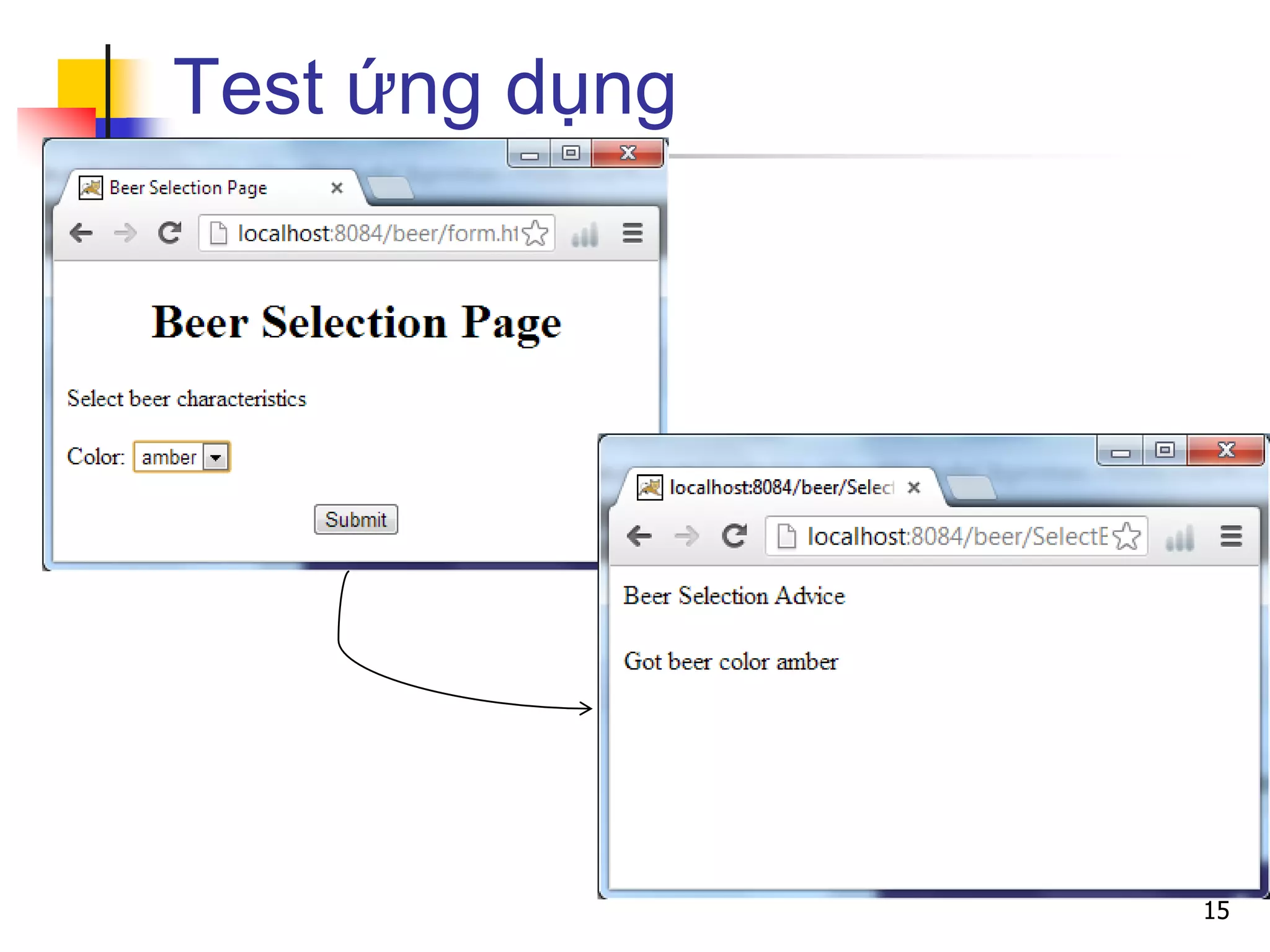Image resolution: width=1270 pixels, height=952 pixels.
Task: Close the SelectBeer result window
Action: (1226, 451)
